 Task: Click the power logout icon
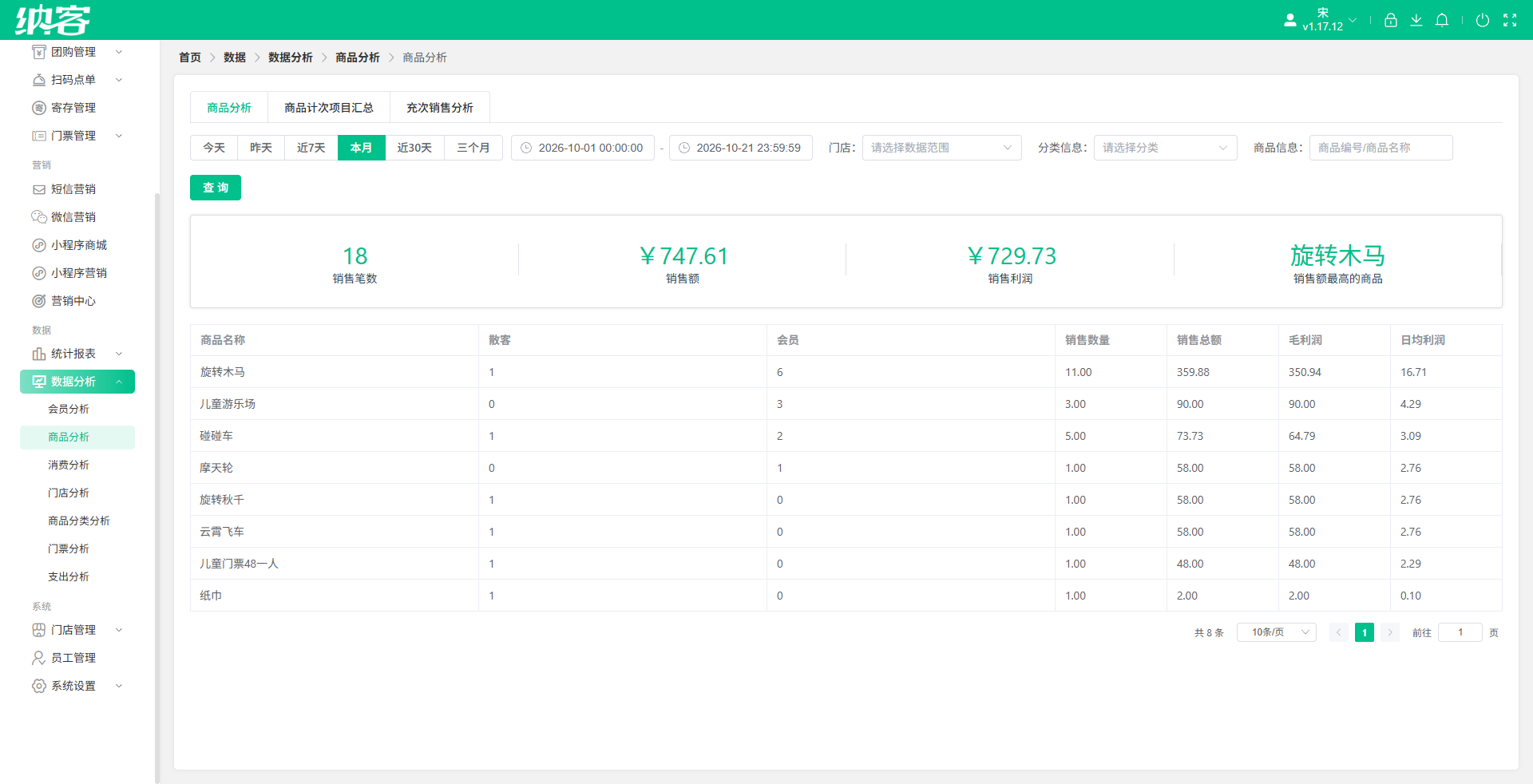tap(1483, 20)
